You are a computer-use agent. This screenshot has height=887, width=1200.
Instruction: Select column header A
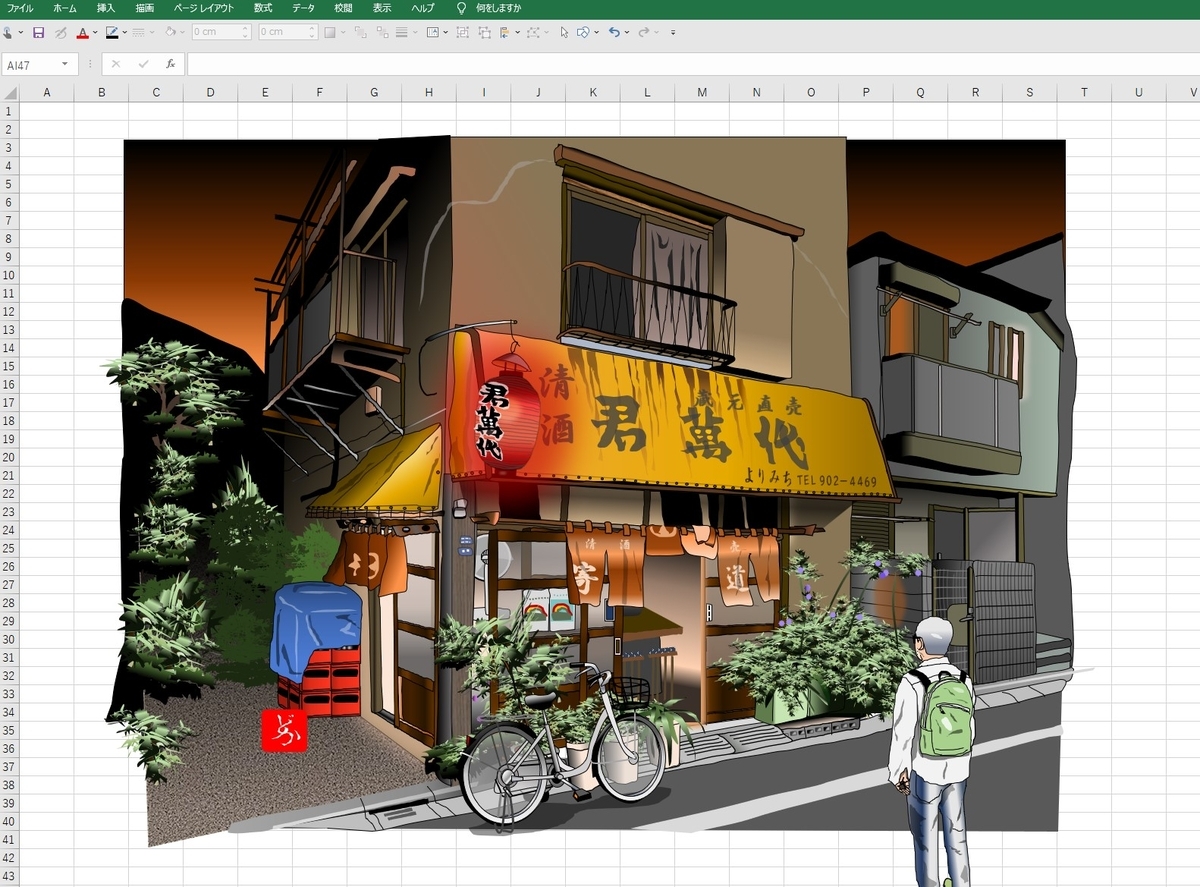point(47,92)
